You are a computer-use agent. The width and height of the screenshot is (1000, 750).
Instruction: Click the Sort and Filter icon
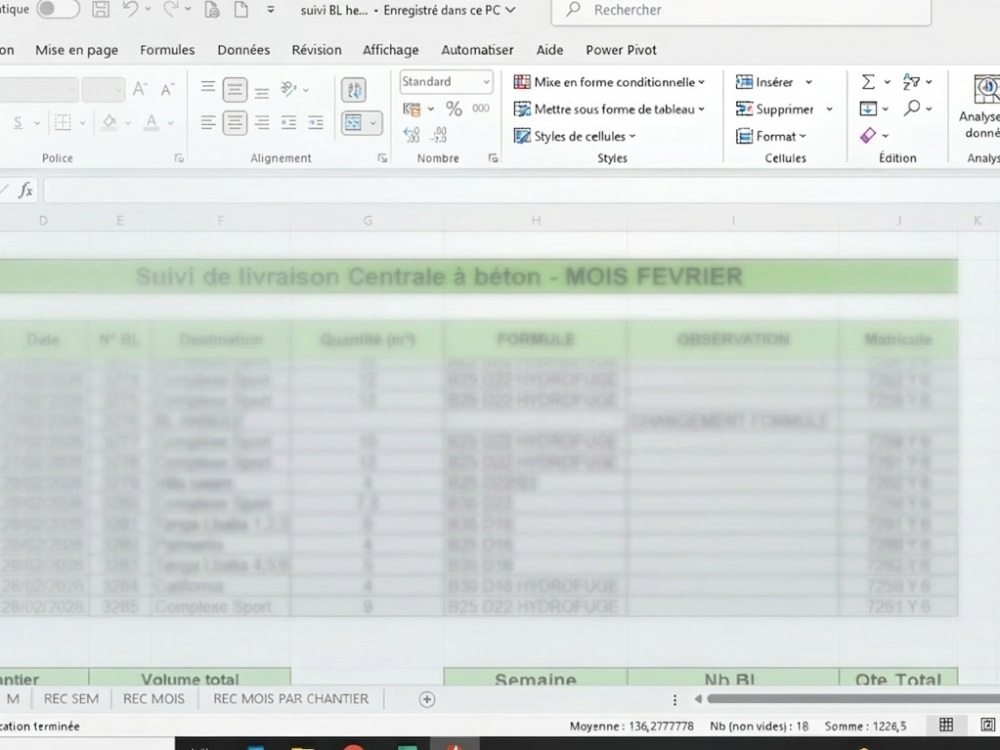911,82
